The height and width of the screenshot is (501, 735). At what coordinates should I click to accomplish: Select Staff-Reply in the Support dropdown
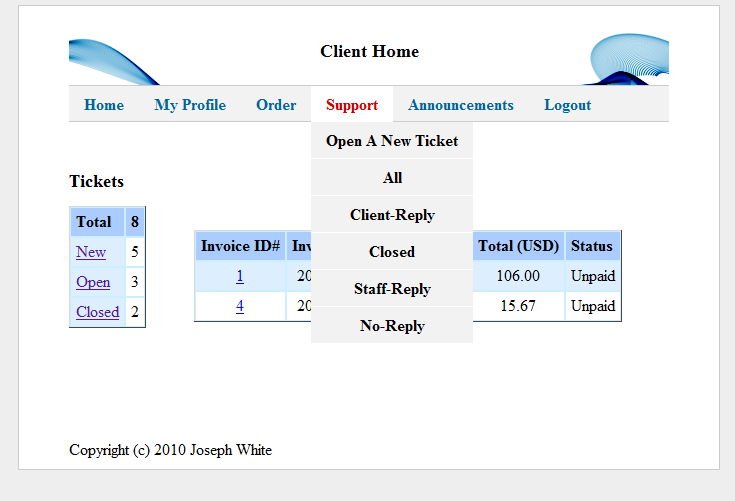pos(392,289)
